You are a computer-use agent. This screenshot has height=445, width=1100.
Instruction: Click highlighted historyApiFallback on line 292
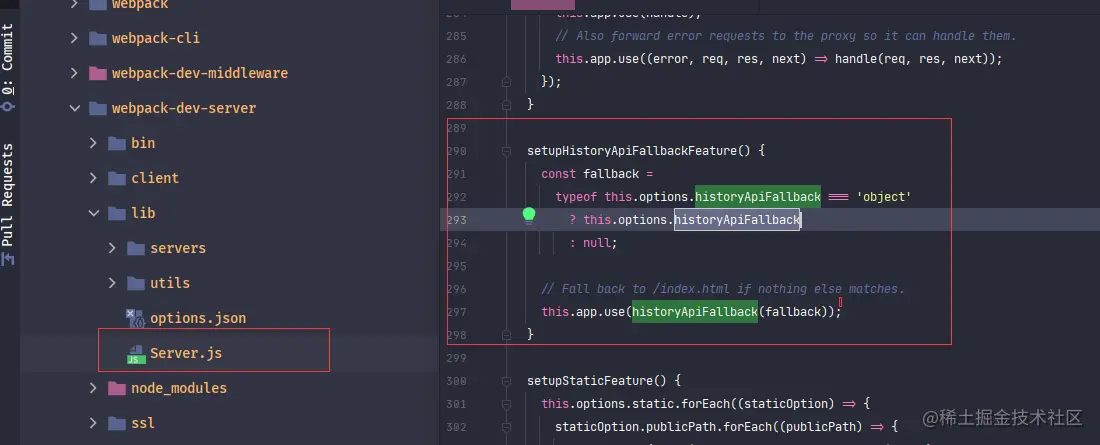(x=758, y=197)
